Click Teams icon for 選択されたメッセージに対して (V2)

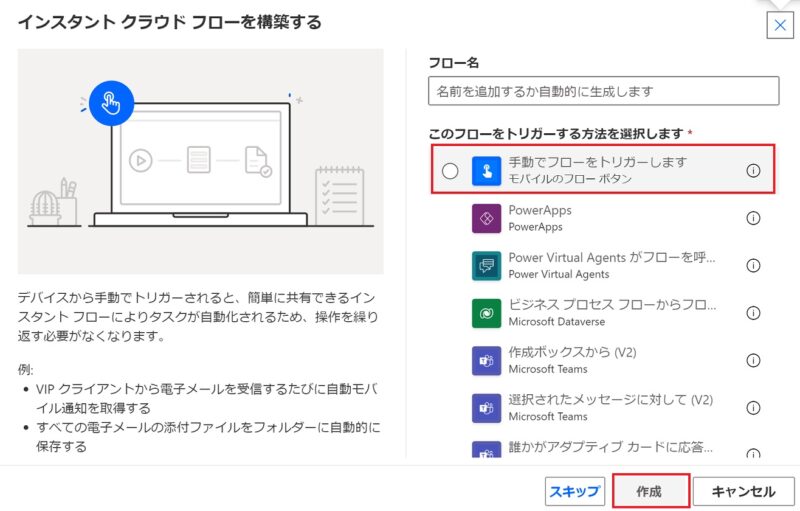487,407
